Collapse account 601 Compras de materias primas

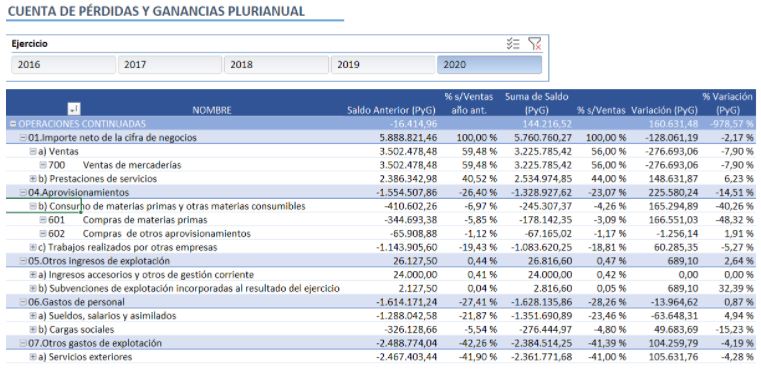pyautogui.click(x=43, y=220)
